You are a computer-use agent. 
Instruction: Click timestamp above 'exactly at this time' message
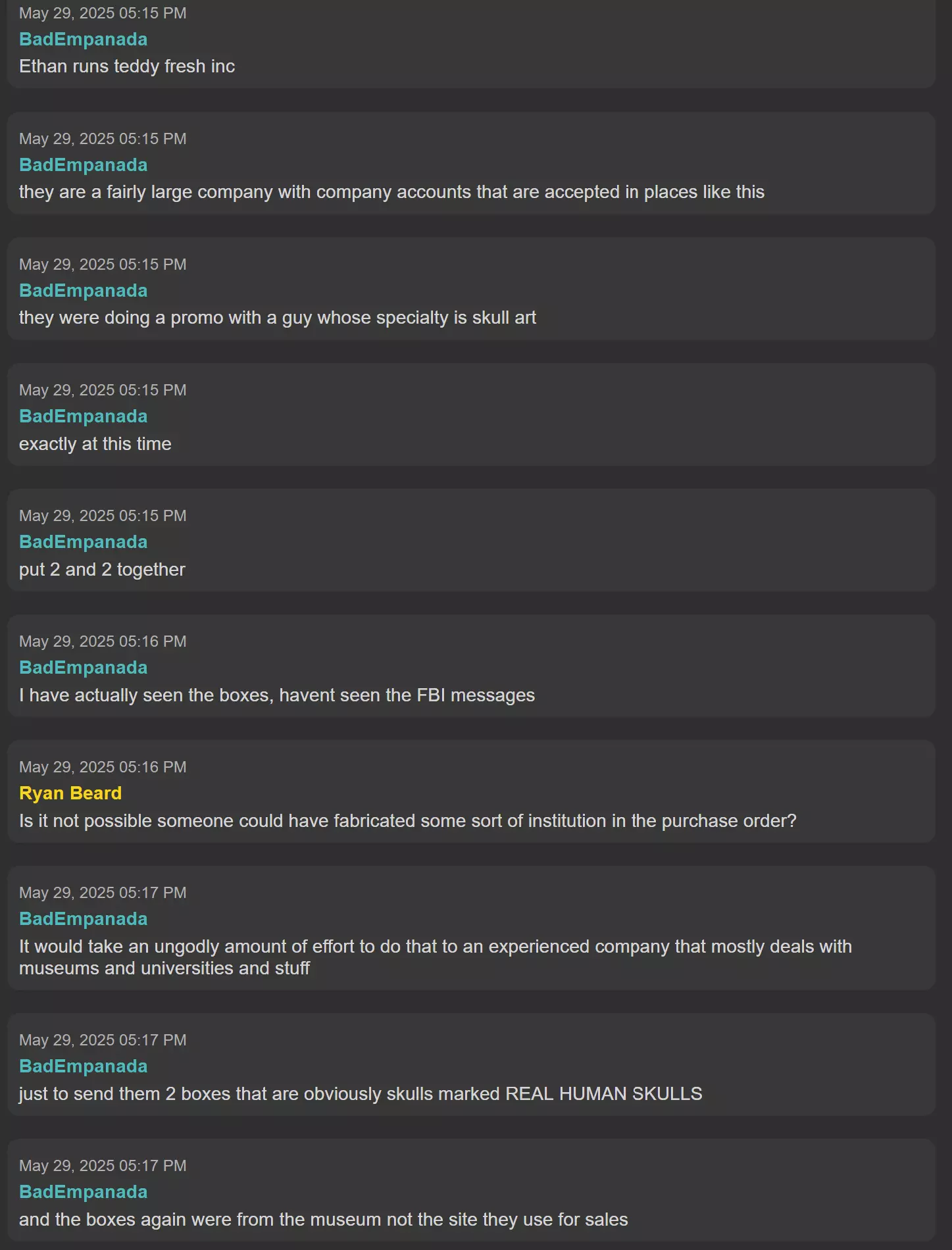coord(103,390)
